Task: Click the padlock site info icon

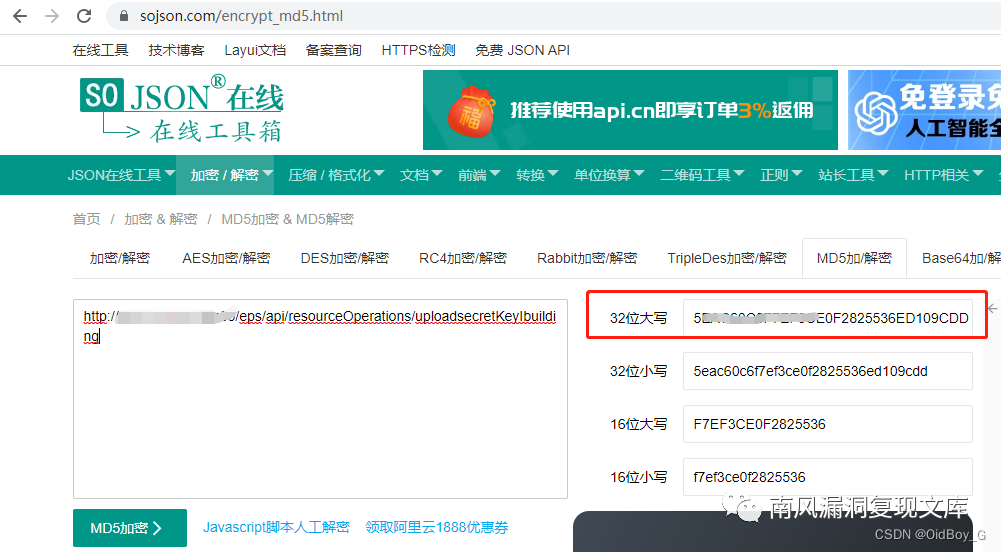Action: click(124, 16)
